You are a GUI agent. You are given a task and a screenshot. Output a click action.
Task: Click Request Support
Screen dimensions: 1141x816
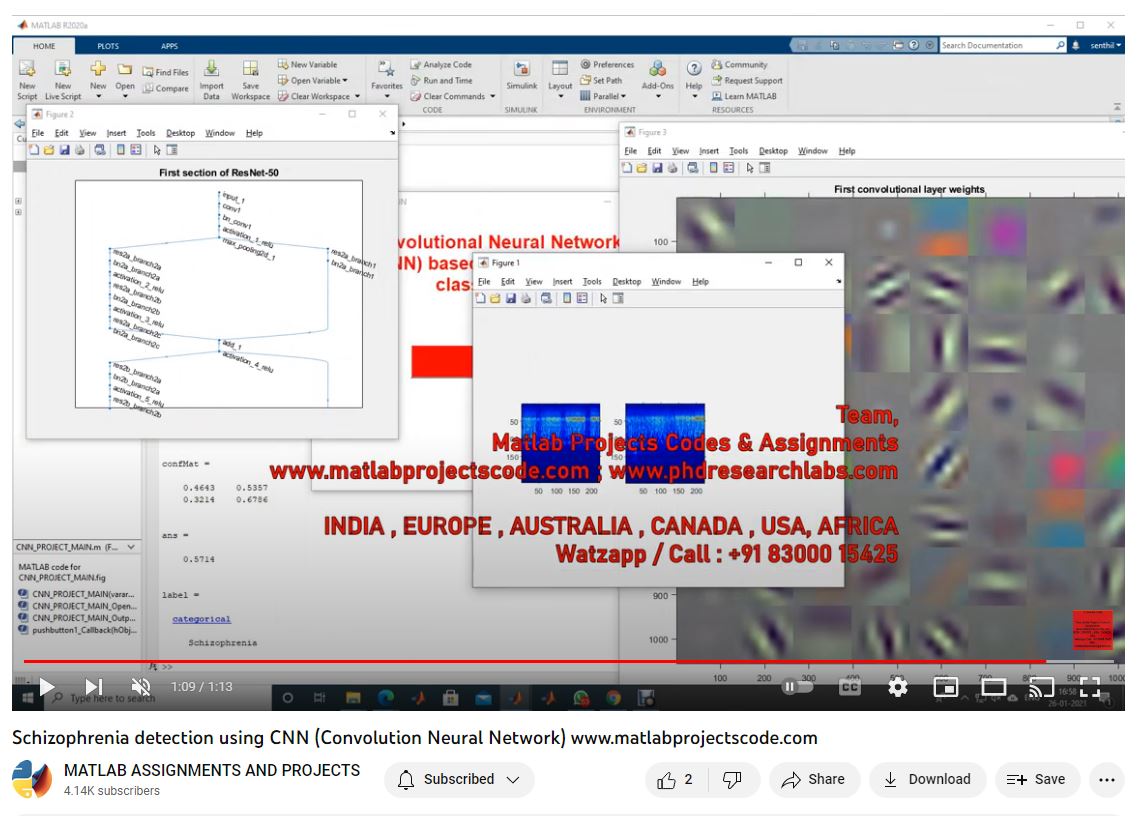click(747, 80)
